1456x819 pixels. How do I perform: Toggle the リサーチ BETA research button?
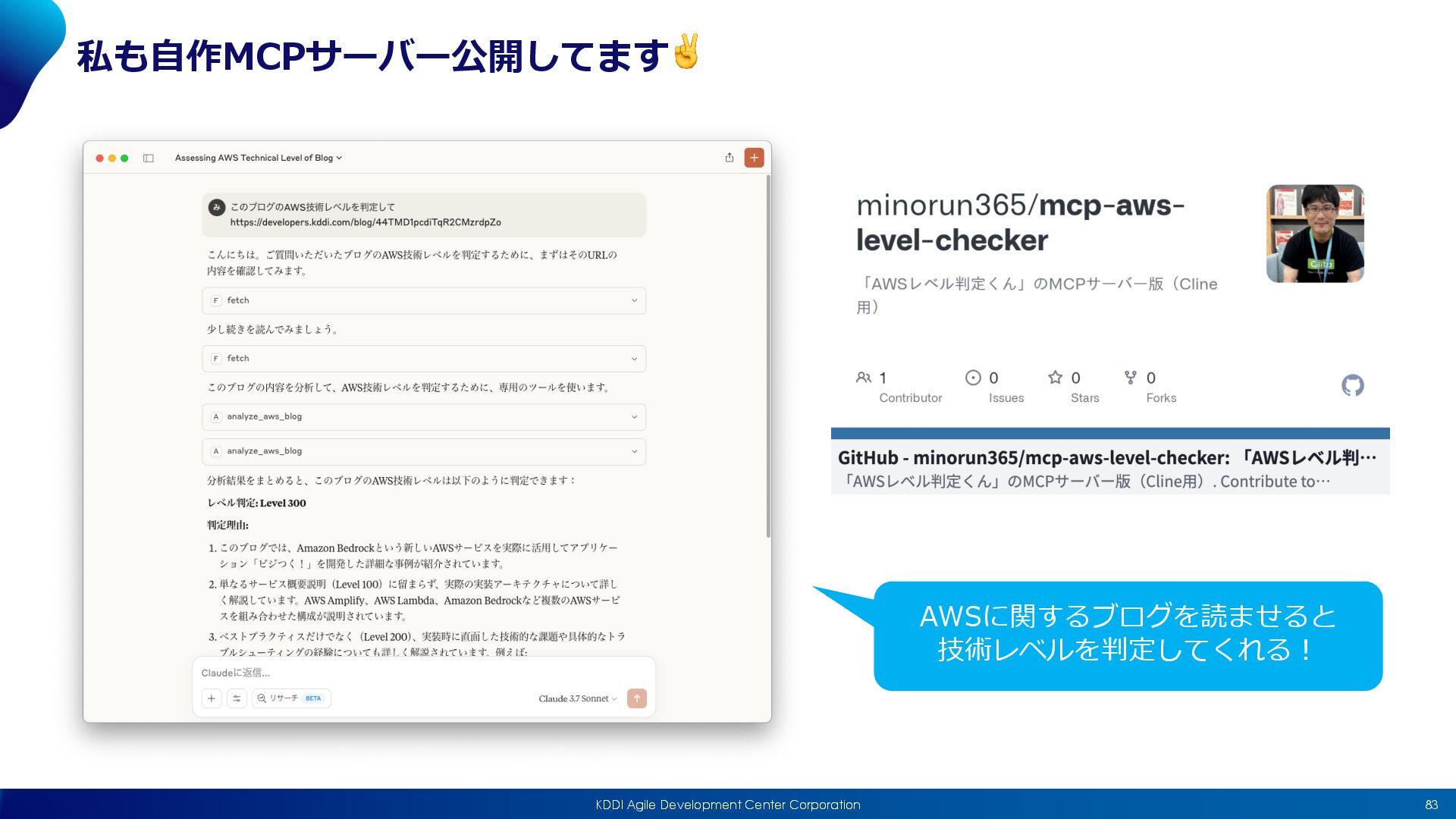point(291,698)
